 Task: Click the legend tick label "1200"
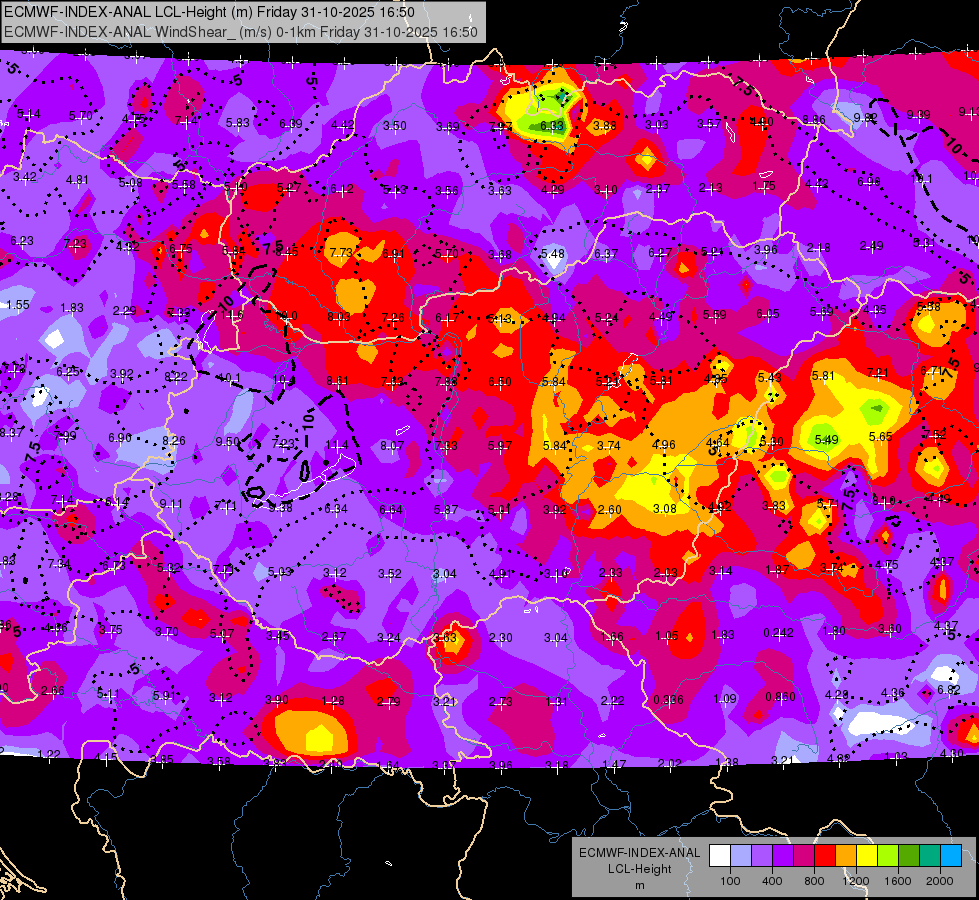pos(856,881)
